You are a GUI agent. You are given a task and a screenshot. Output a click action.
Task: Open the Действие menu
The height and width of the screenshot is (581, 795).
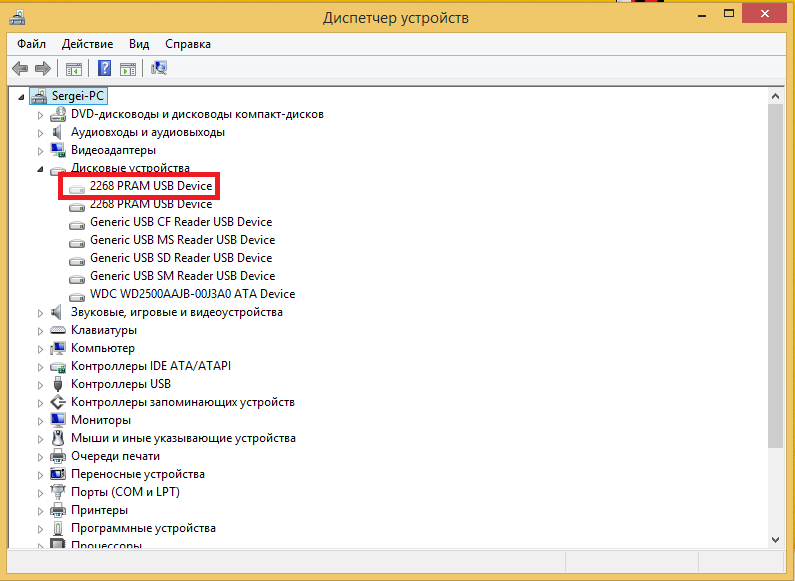click(x=88, y=44)
